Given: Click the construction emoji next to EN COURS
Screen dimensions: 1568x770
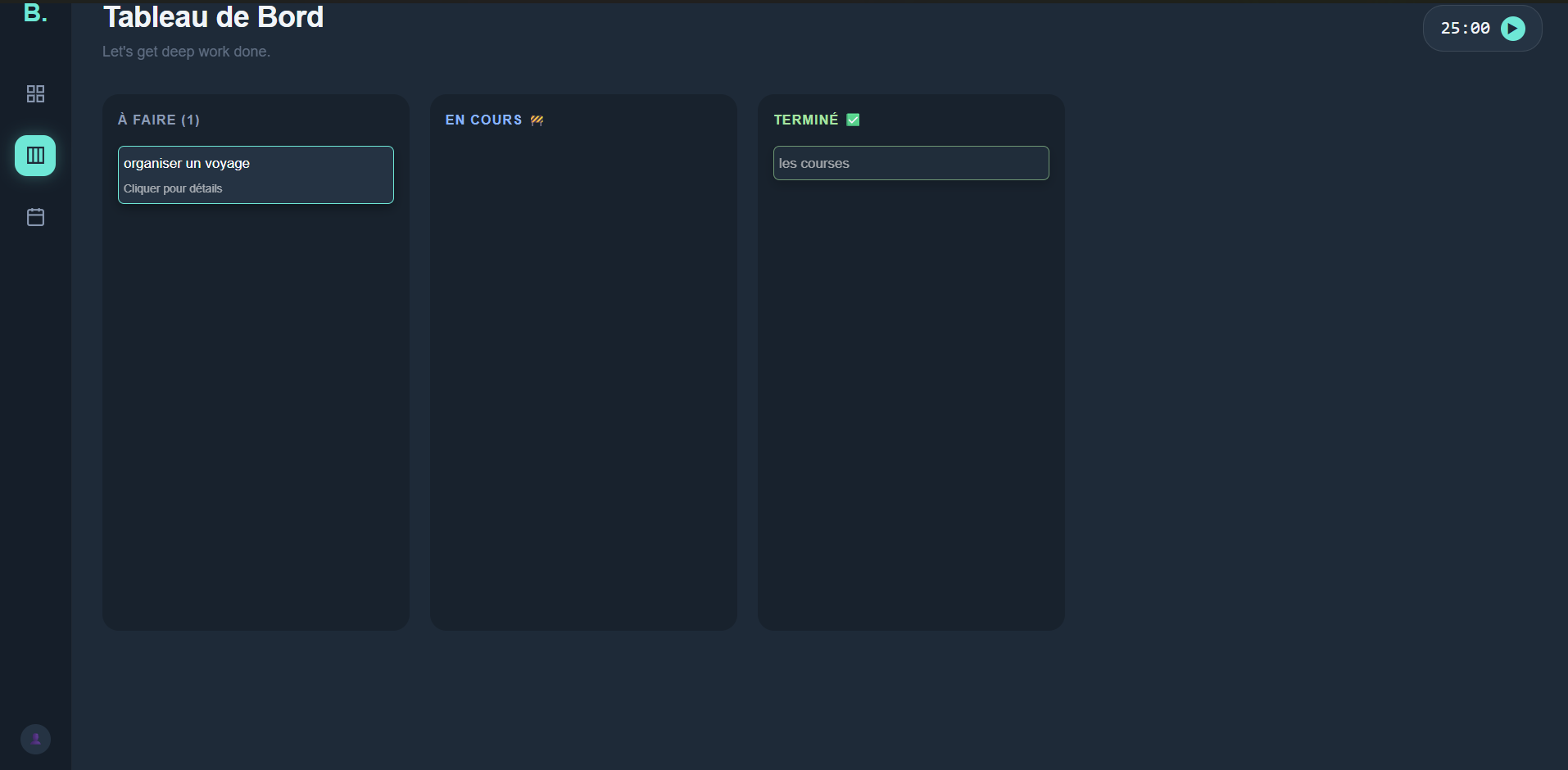Looking at the screenshot, I should [537, 120].
